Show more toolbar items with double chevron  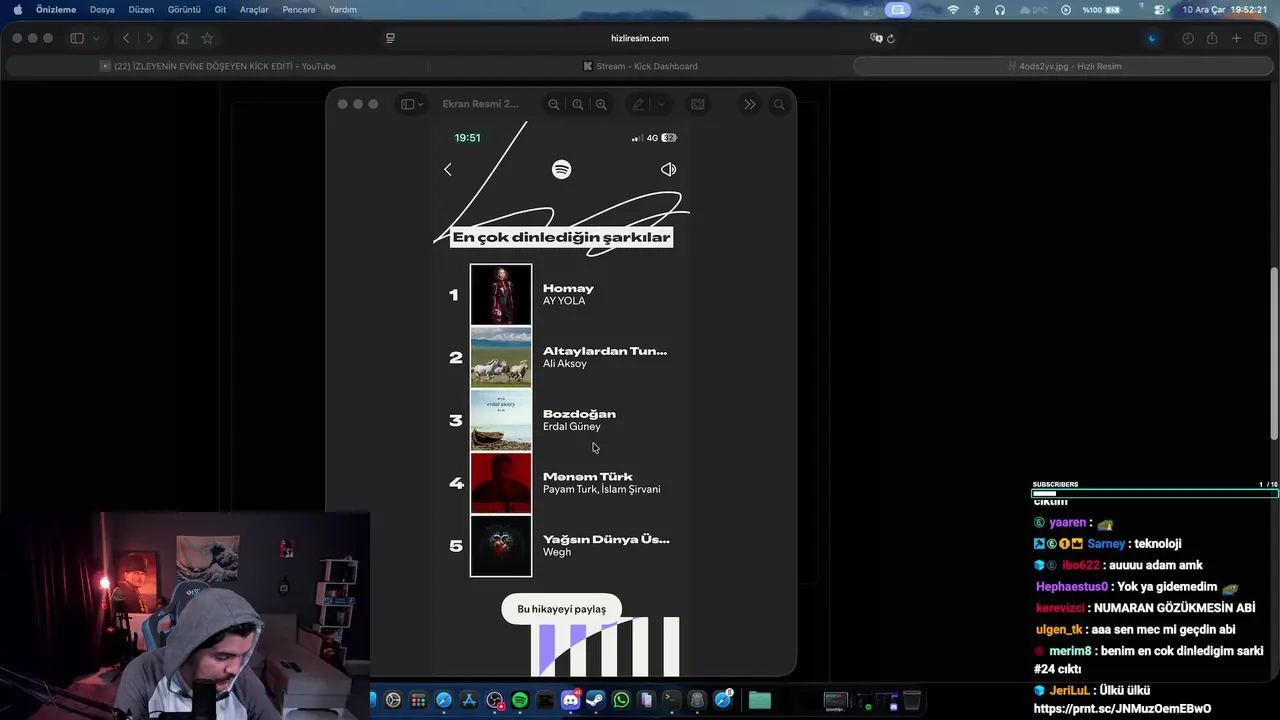[x=750, y=104]
